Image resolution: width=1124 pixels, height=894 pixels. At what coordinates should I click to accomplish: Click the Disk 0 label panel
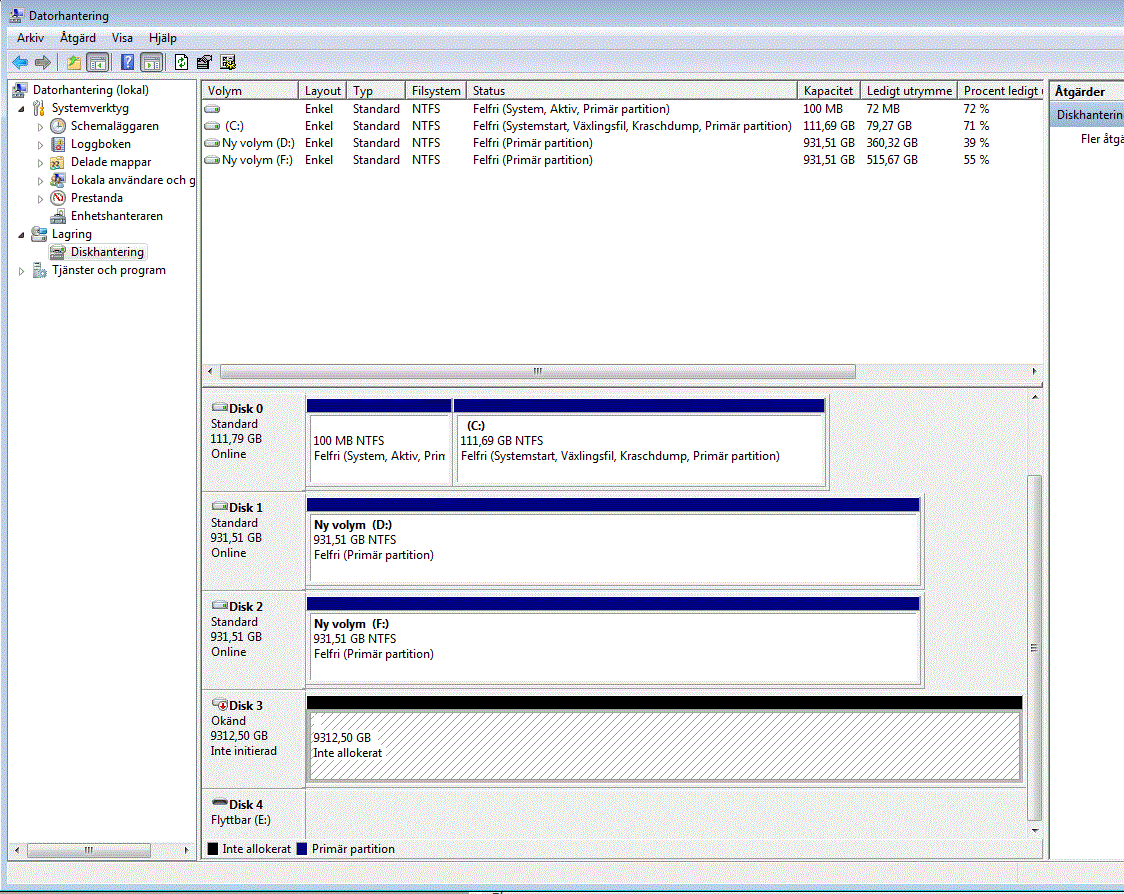point(254,442)
